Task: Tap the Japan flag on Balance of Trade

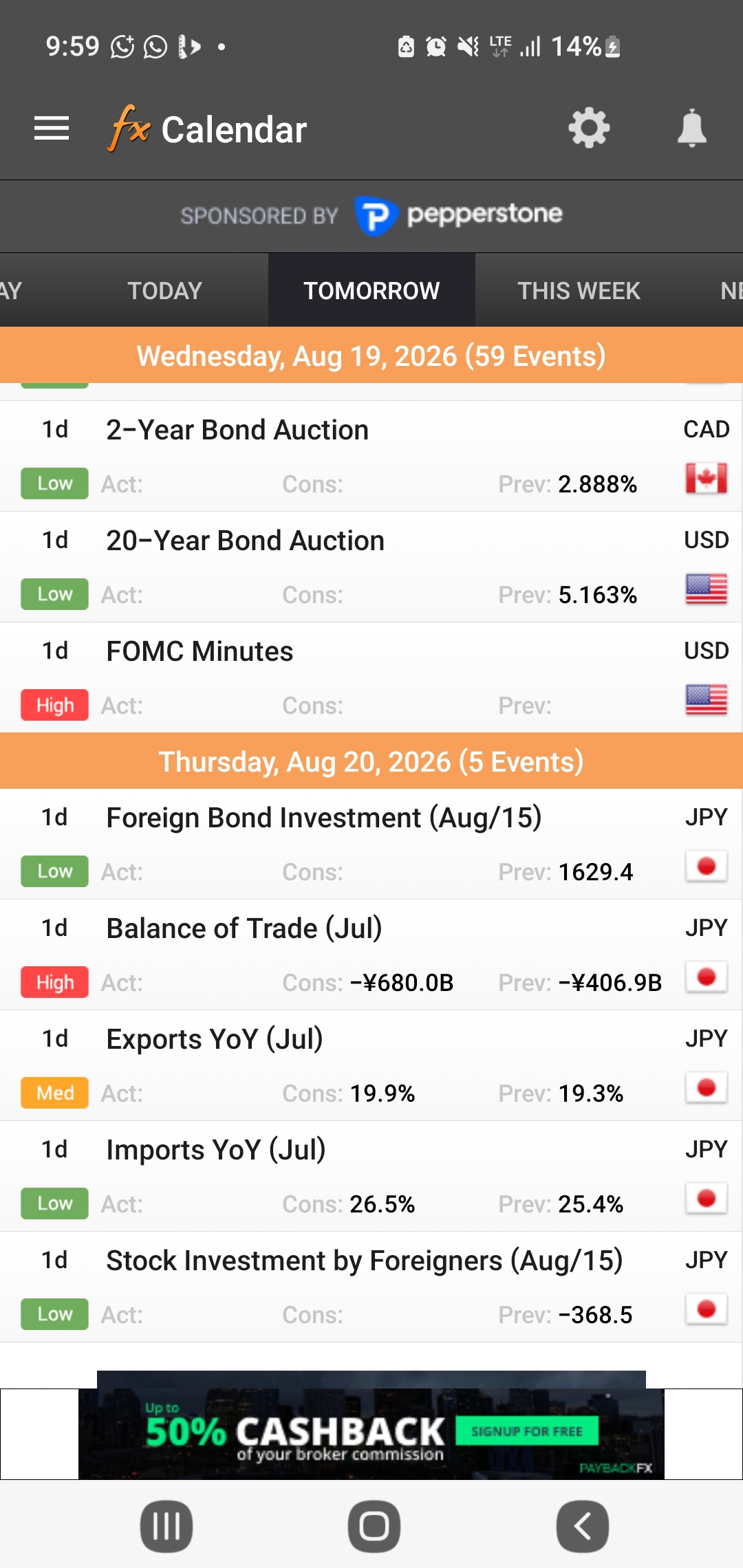Action: coord(707,977)
